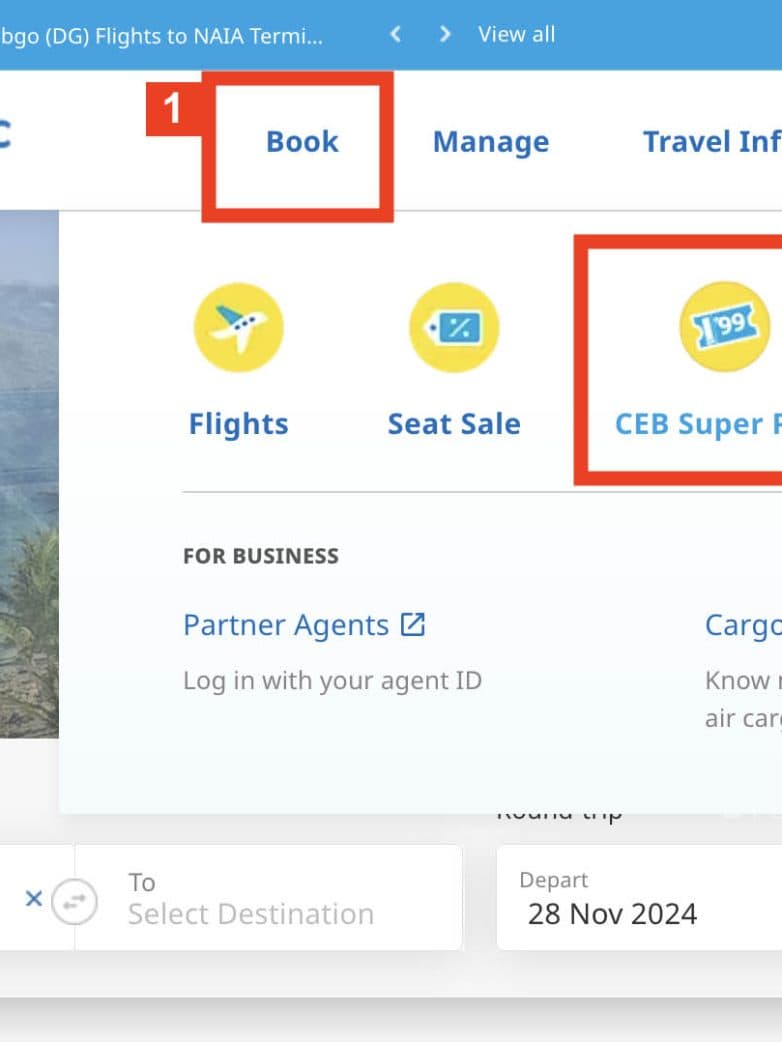Open the Manage menu
Screen dimensions: 782x1042
click(x=490, y=142)
